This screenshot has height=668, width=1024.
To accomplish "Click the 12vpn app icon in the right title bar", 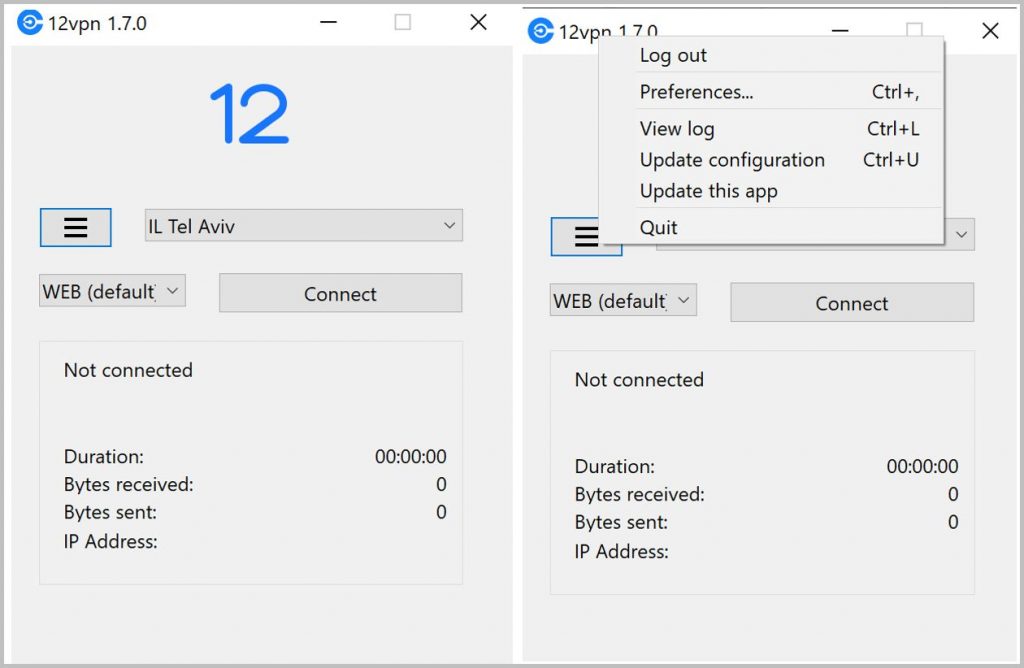I will coord(541,30).
